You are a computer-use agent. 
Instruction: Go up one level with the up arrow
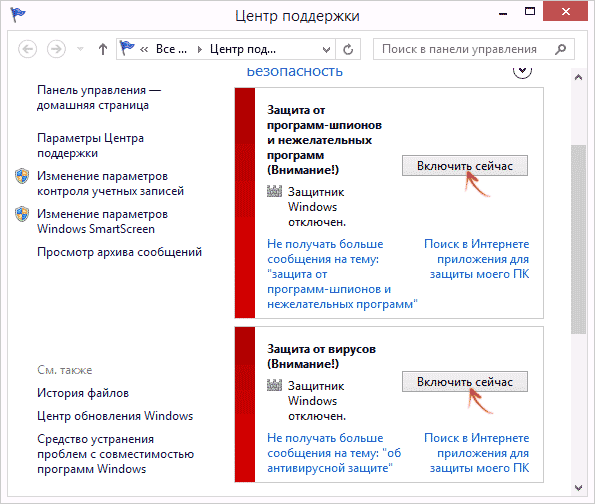102,49
